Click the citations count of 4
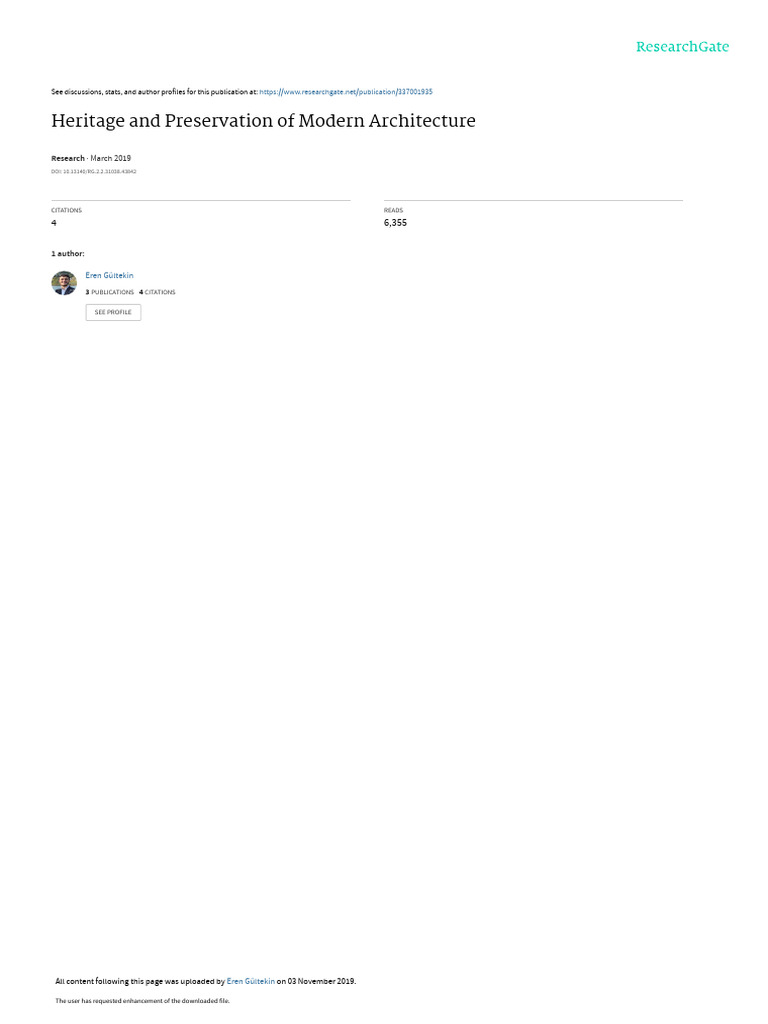This screenshot has height=1024, width=768. pyautogui.click(x=54, y=223)
